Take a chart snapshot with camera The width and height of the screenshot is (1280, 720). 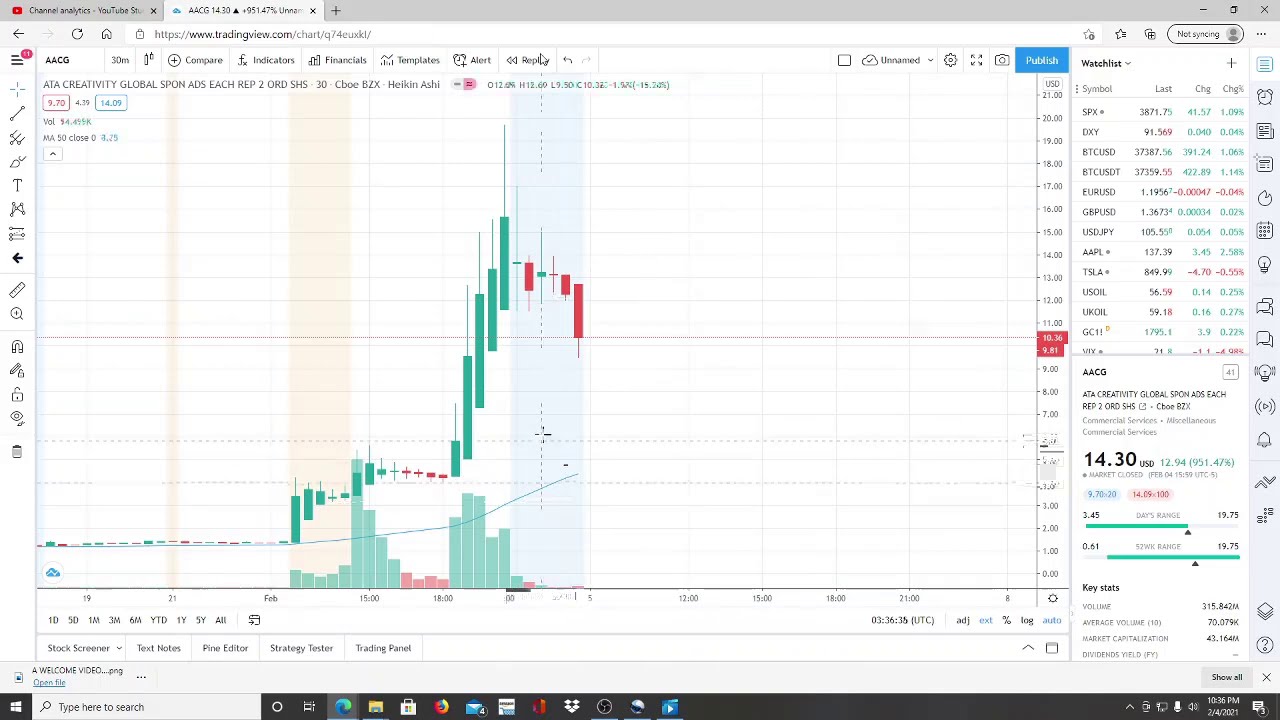coord(1001,60)
